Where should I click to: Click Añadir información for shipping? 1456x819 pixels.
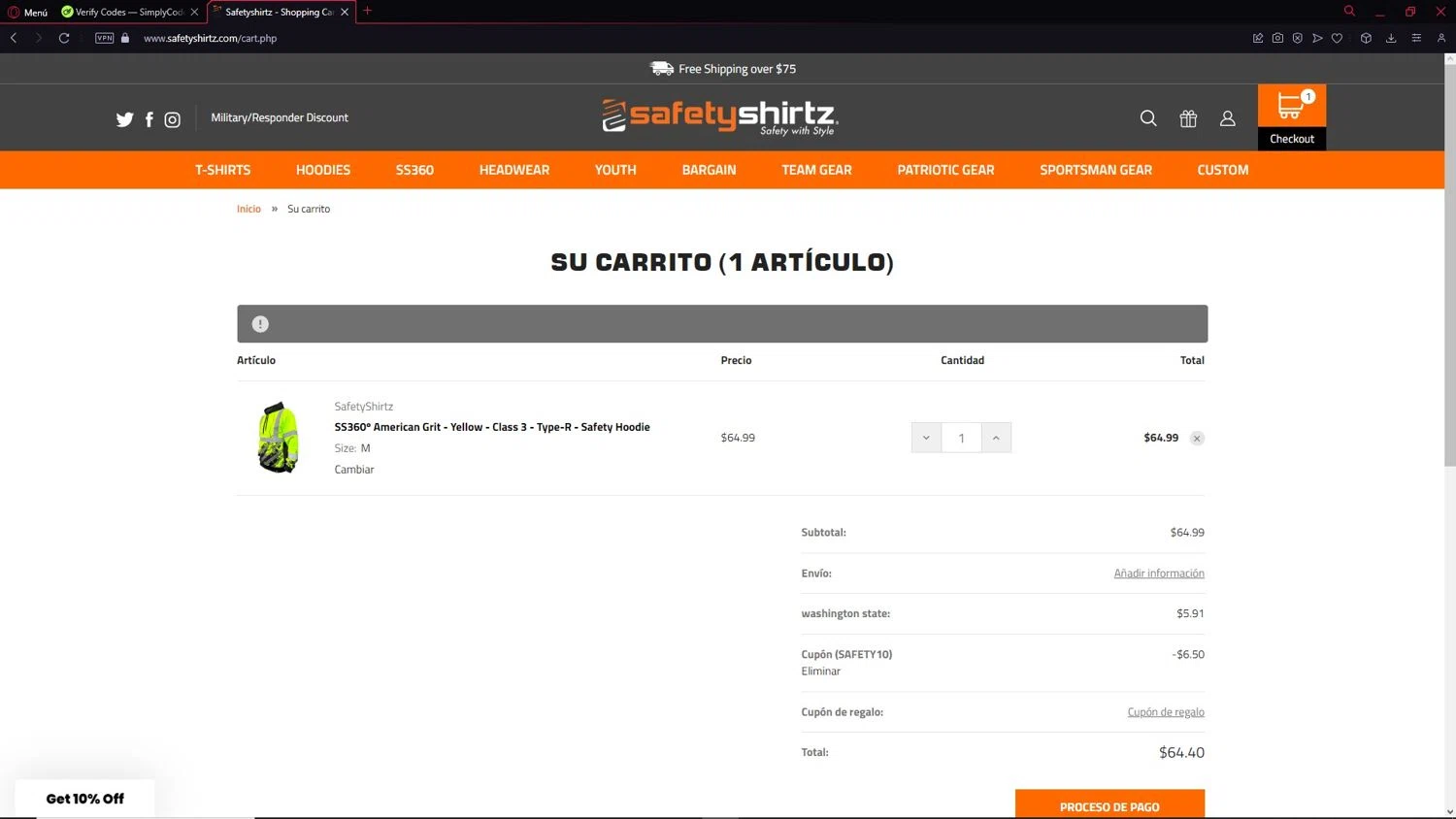[x=1159, y=573]
